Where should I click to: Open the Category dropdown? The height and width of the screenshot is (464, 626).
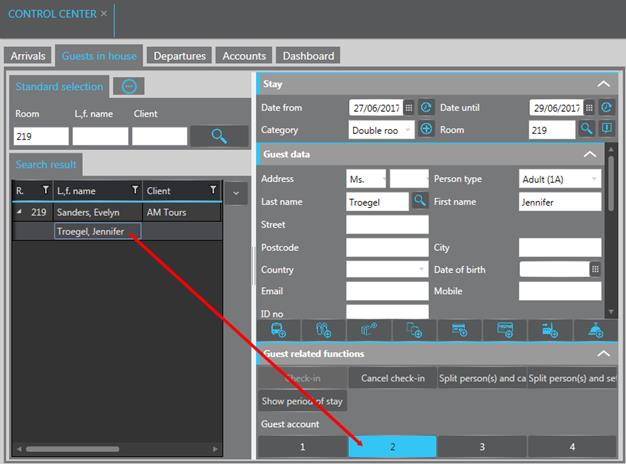pos(407,130)
